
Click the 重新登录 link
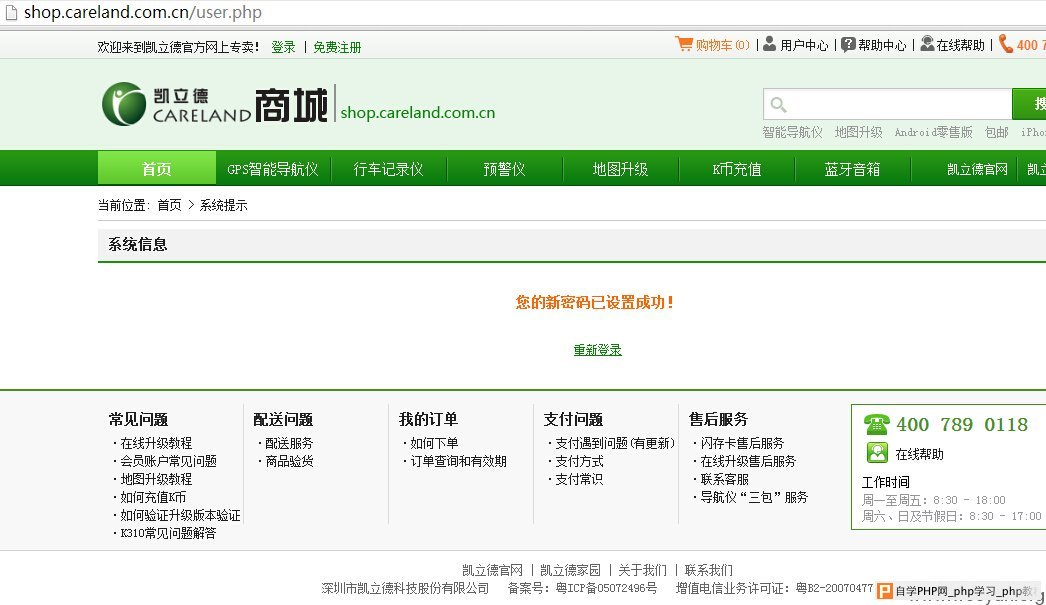598,350
